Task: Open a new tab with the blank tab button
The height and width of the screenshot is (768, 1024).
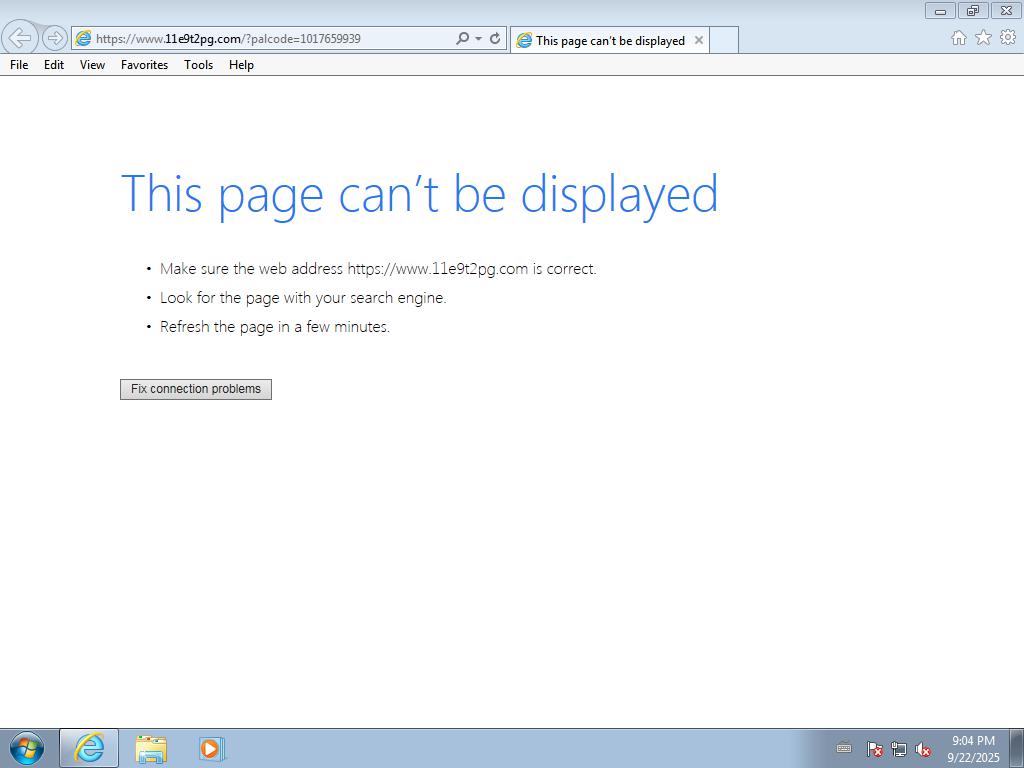Action: tap(724, 40)
